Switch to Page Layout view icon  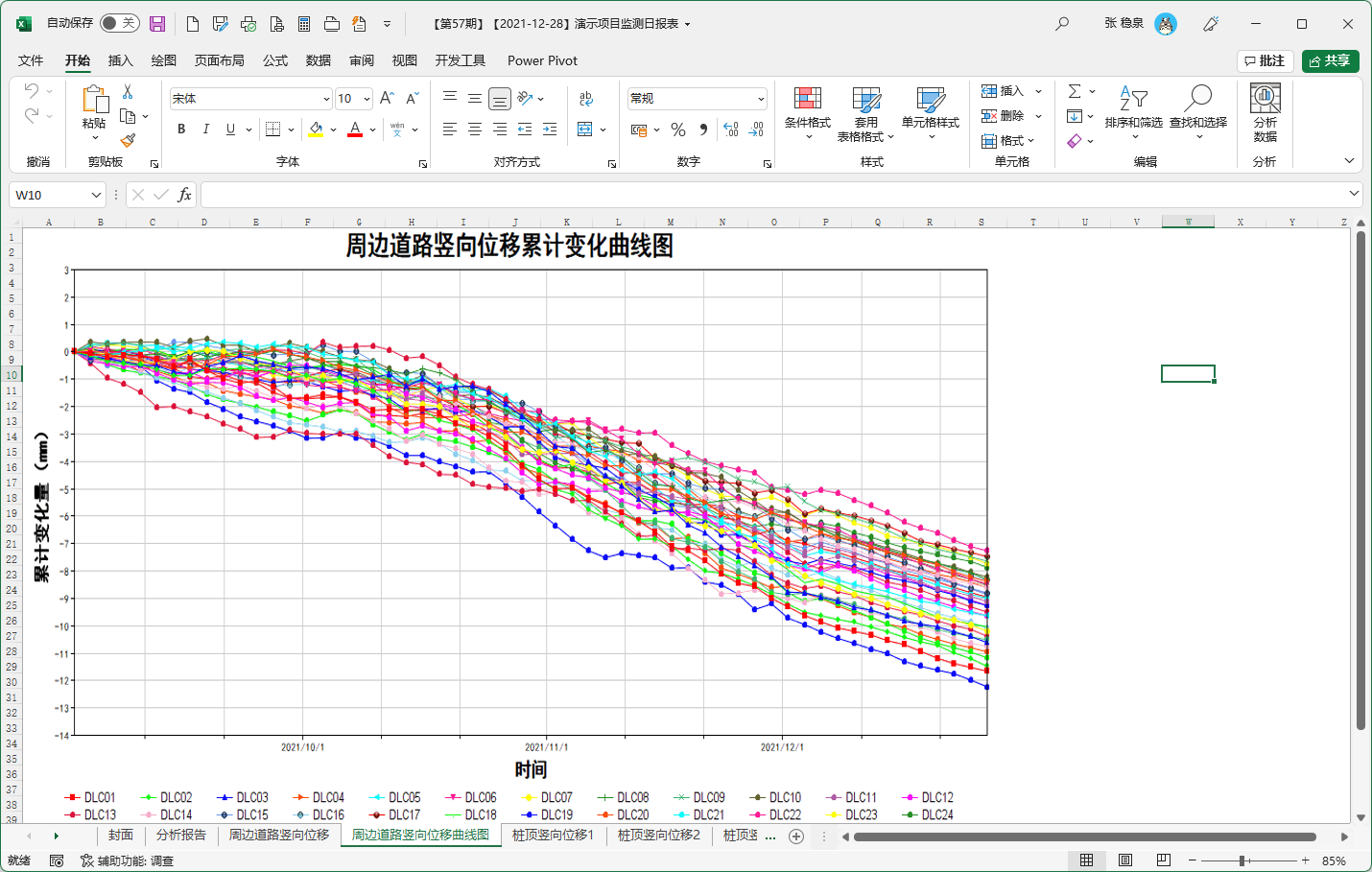click(x=1125, y=860)
